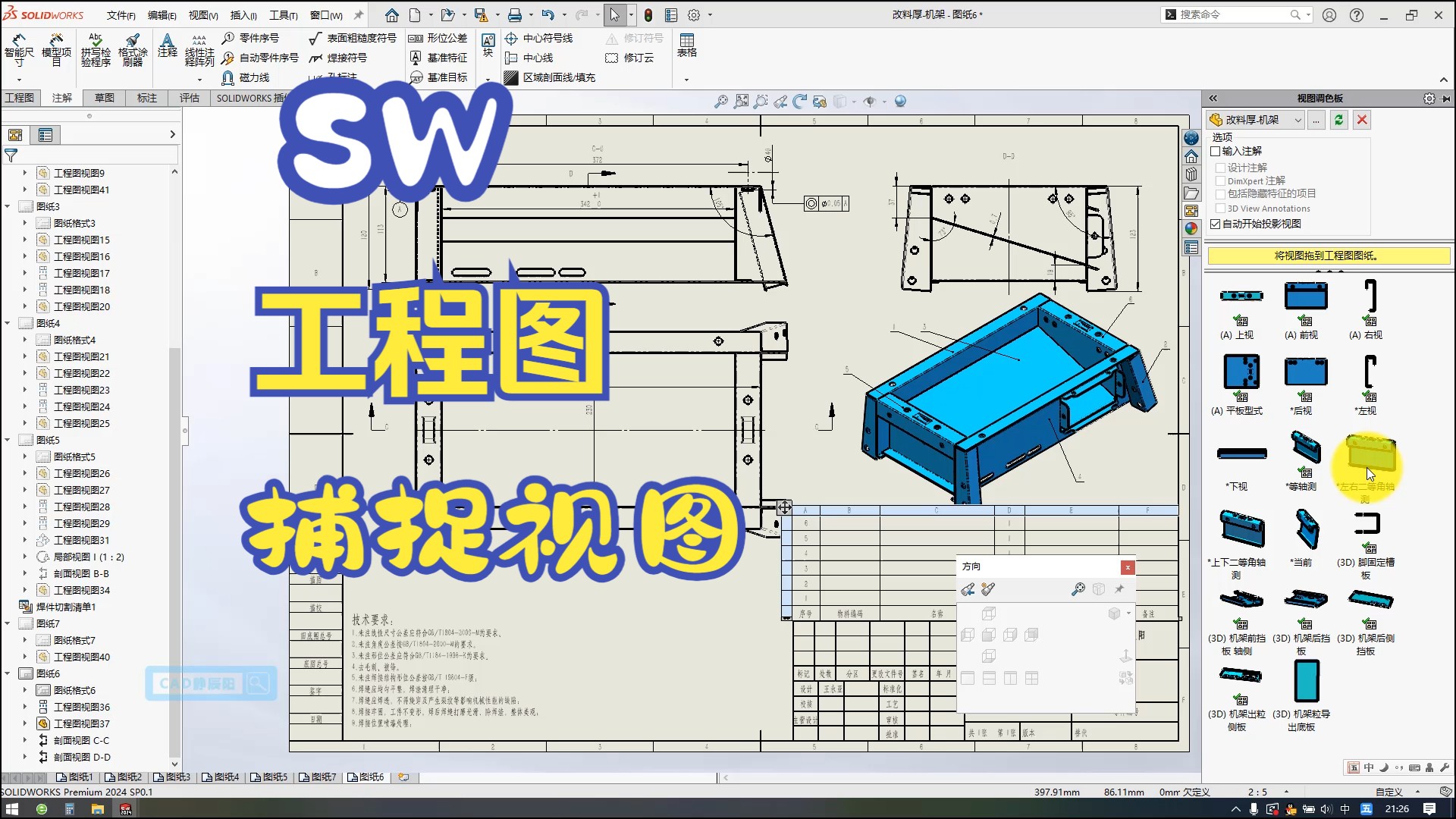Open the Options gear icon
Image resolution: width=1456 pixels, height=819 pixels.
pos(694,15)
